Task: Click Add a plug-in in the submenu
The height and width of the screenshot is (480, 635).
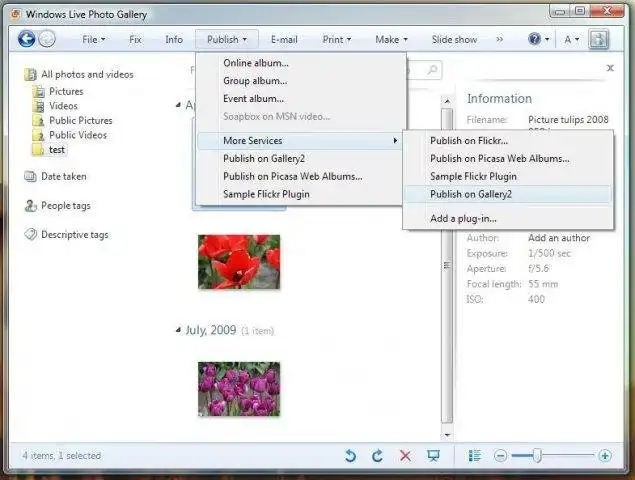Action: click(508, 219)
